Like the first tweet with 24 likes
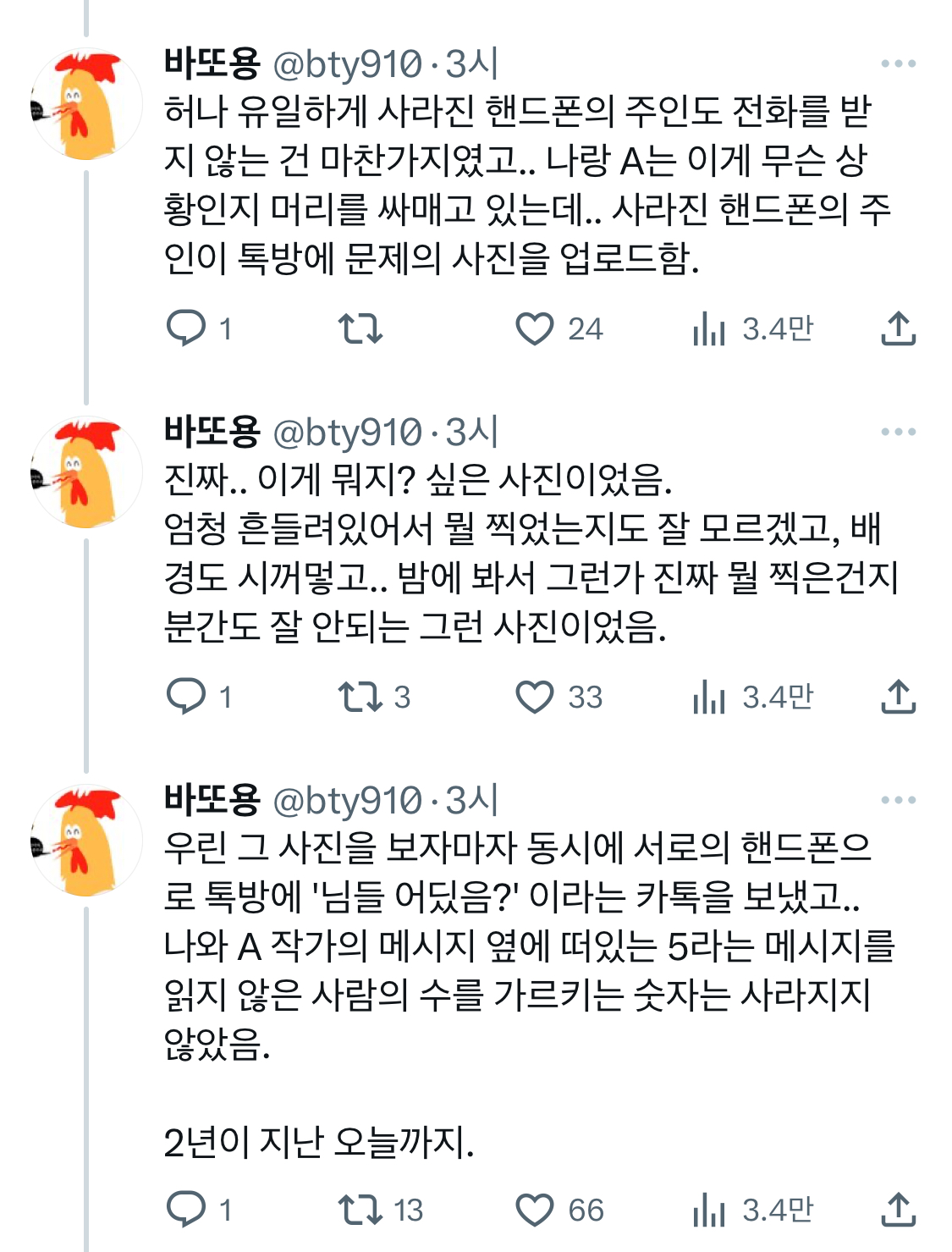 click(x=535, y=328)
